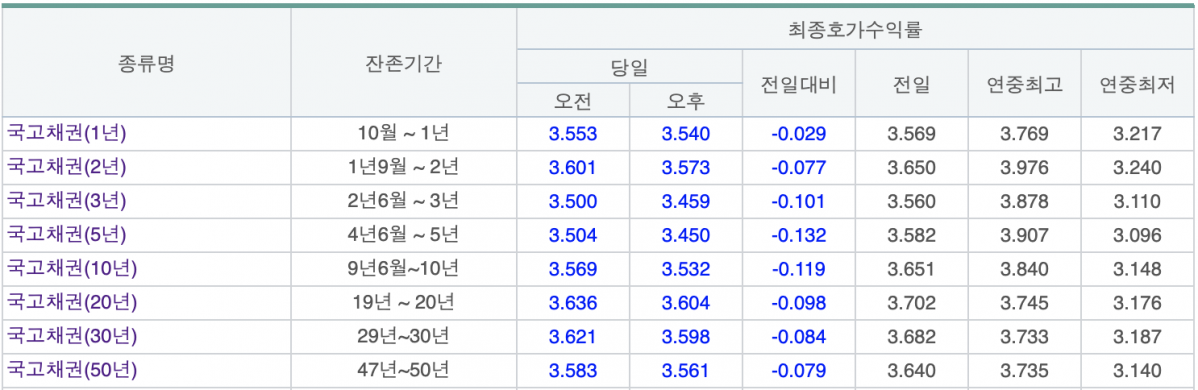This screenshot has width=1198, height=390.
Task: Click the 종류명 column header
Action: coord(147,63)
